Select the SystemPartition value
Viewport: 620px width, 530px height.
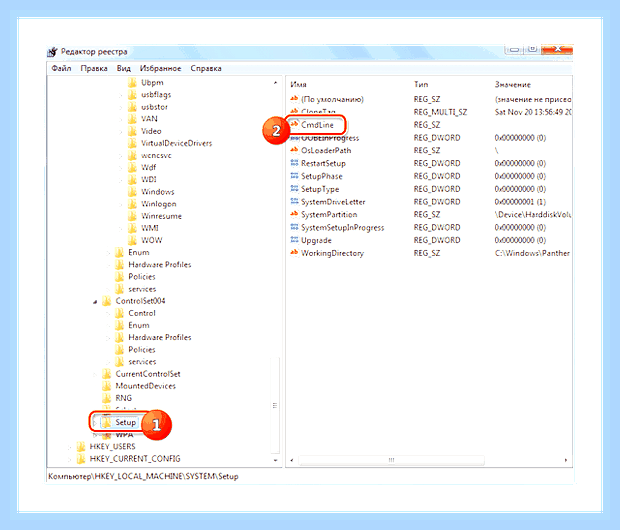[329, 214]
